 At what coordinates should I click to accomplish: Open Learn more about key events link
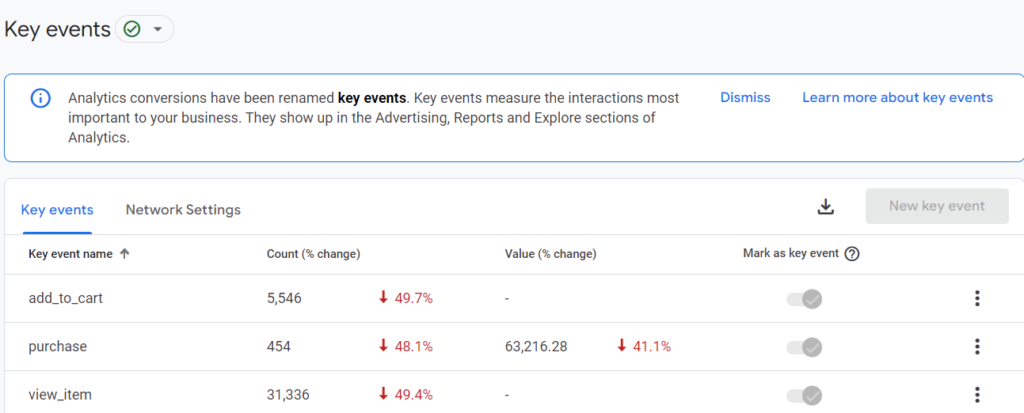point(897,97)
